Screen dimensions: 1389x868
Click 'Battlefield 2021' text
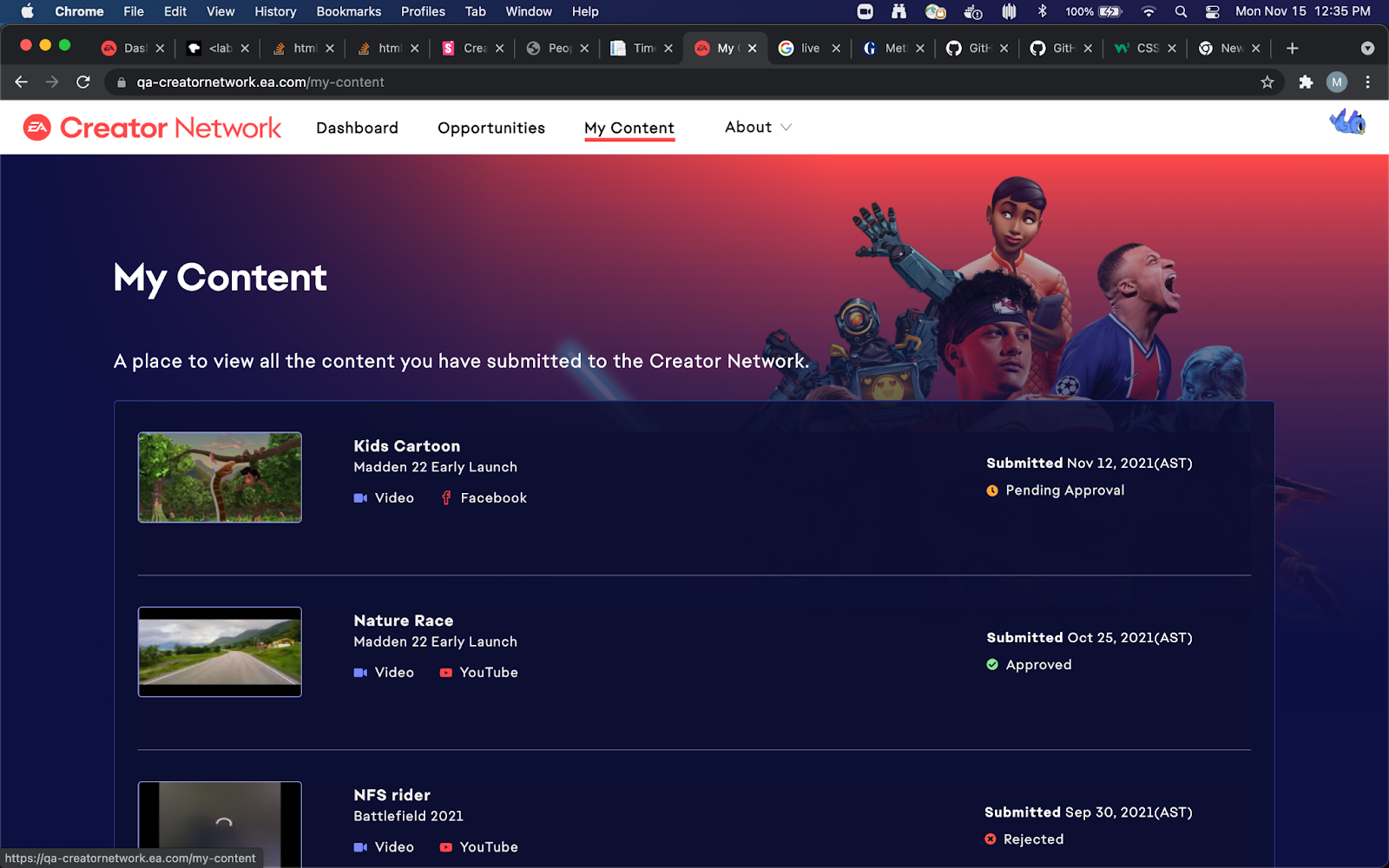[408, 816]
